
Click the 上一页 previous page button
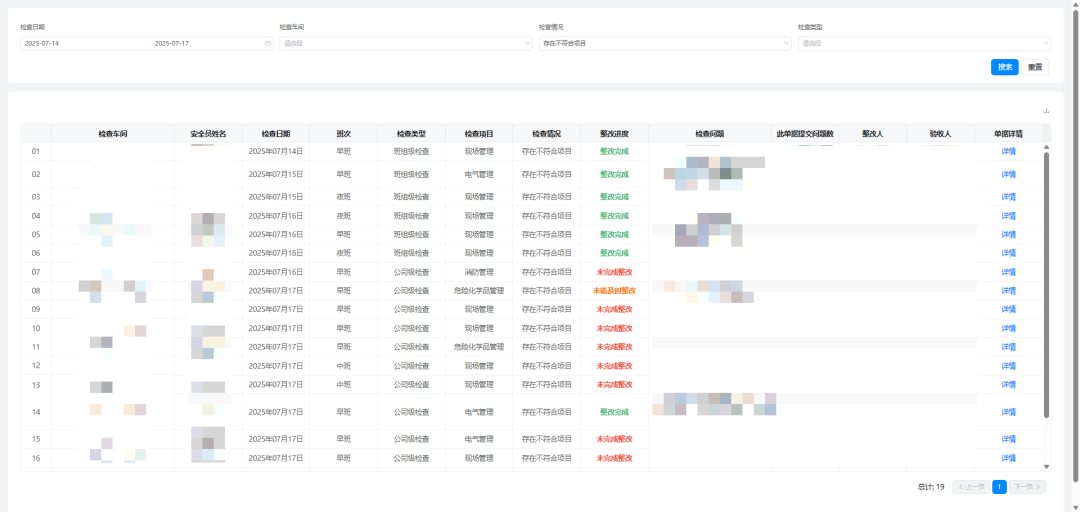pos(970,487)
